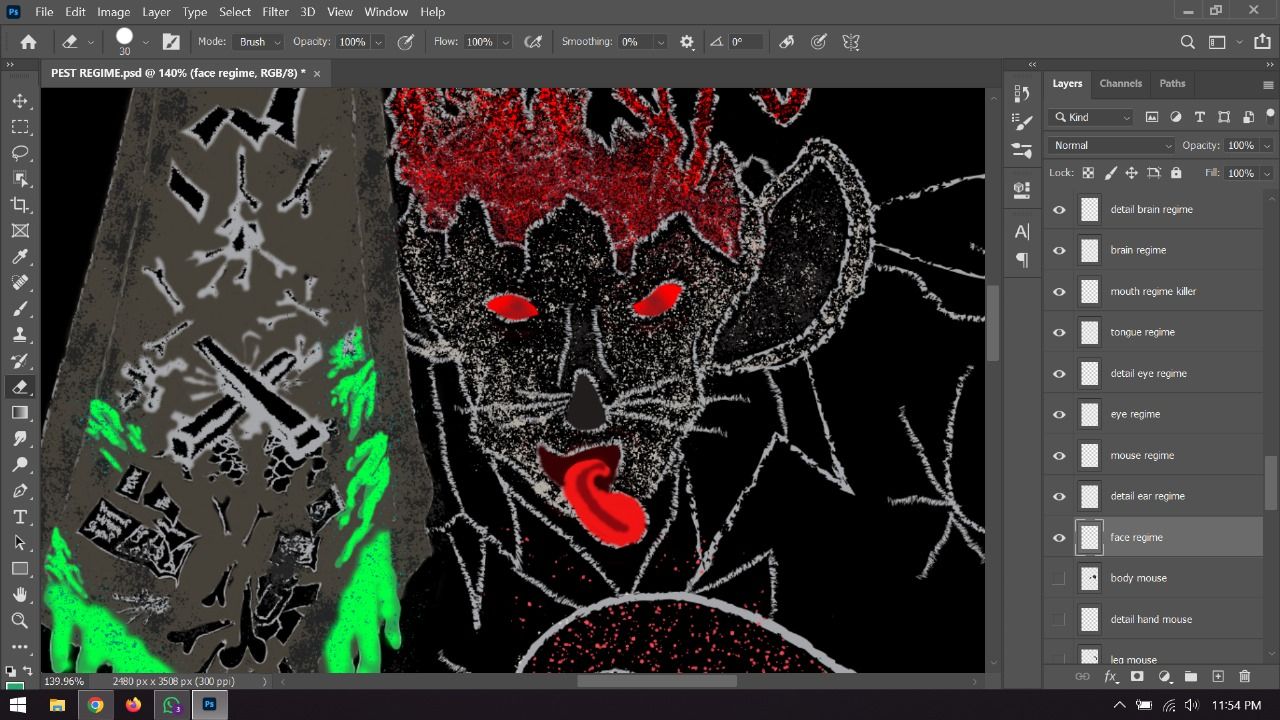Create new group folder icon

pos(1191,677)
